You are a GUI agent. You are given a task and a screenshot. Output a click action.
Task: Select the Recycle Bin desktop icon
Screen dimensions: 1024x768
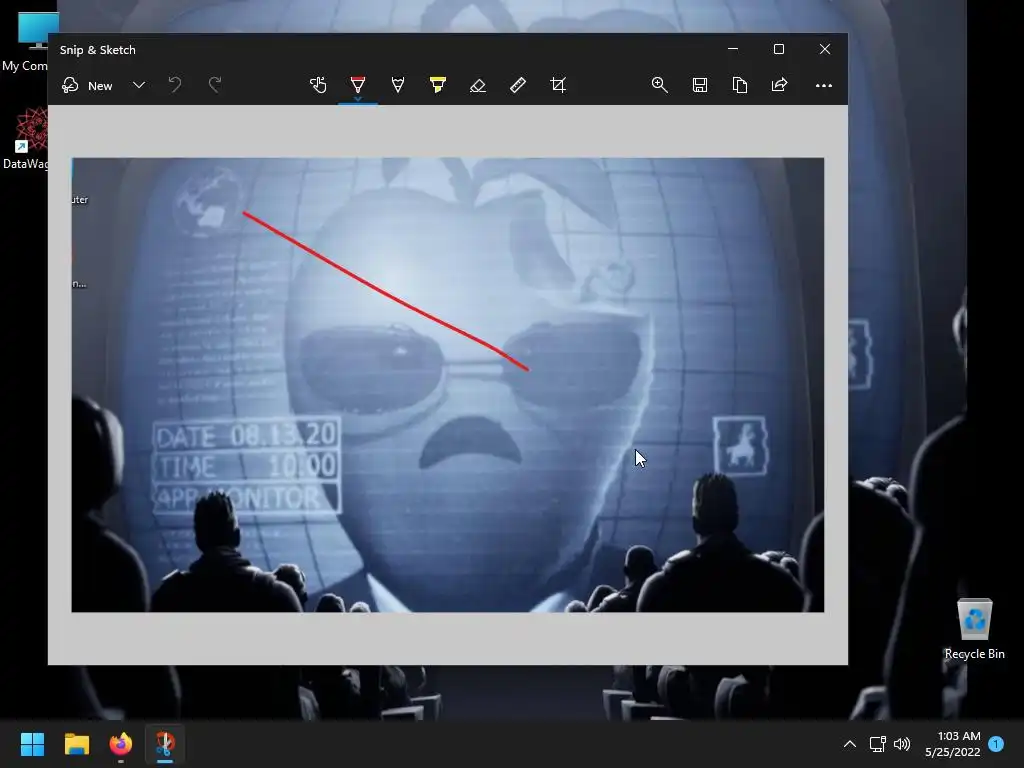974,629
